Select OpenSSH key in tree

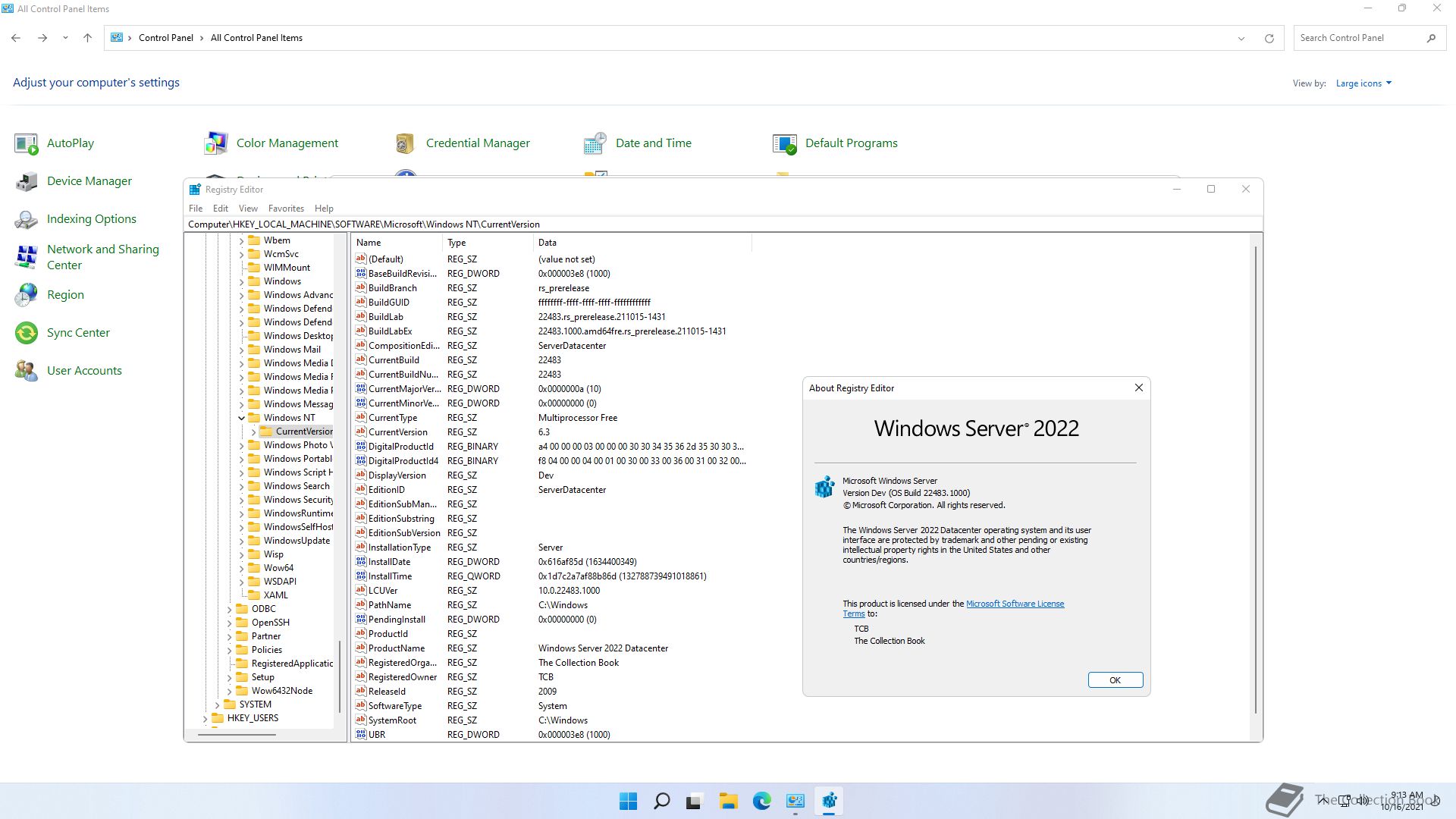coord(271,623)
